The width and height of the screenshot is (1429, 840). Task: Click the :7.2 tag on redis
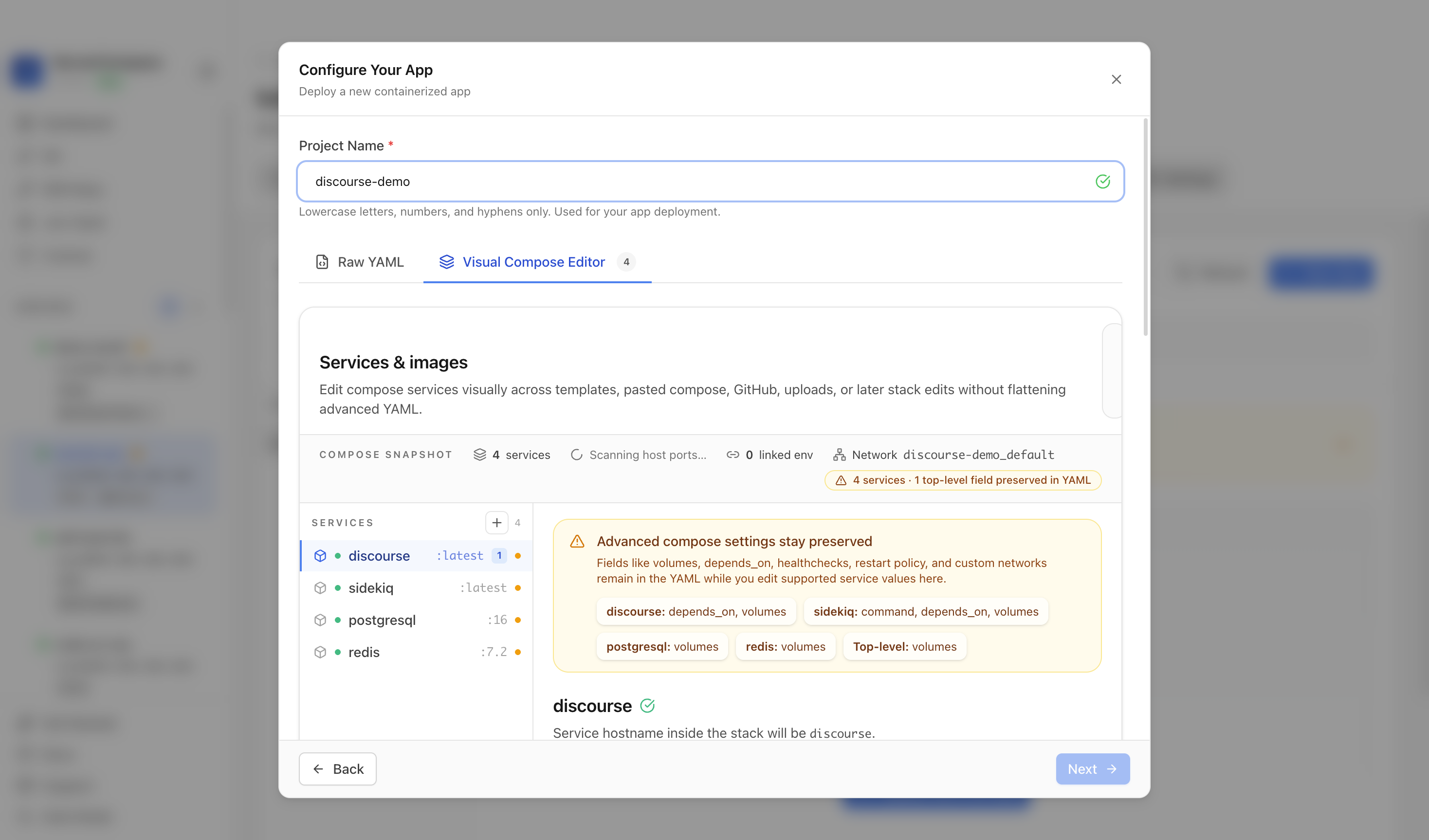[494, 652]
